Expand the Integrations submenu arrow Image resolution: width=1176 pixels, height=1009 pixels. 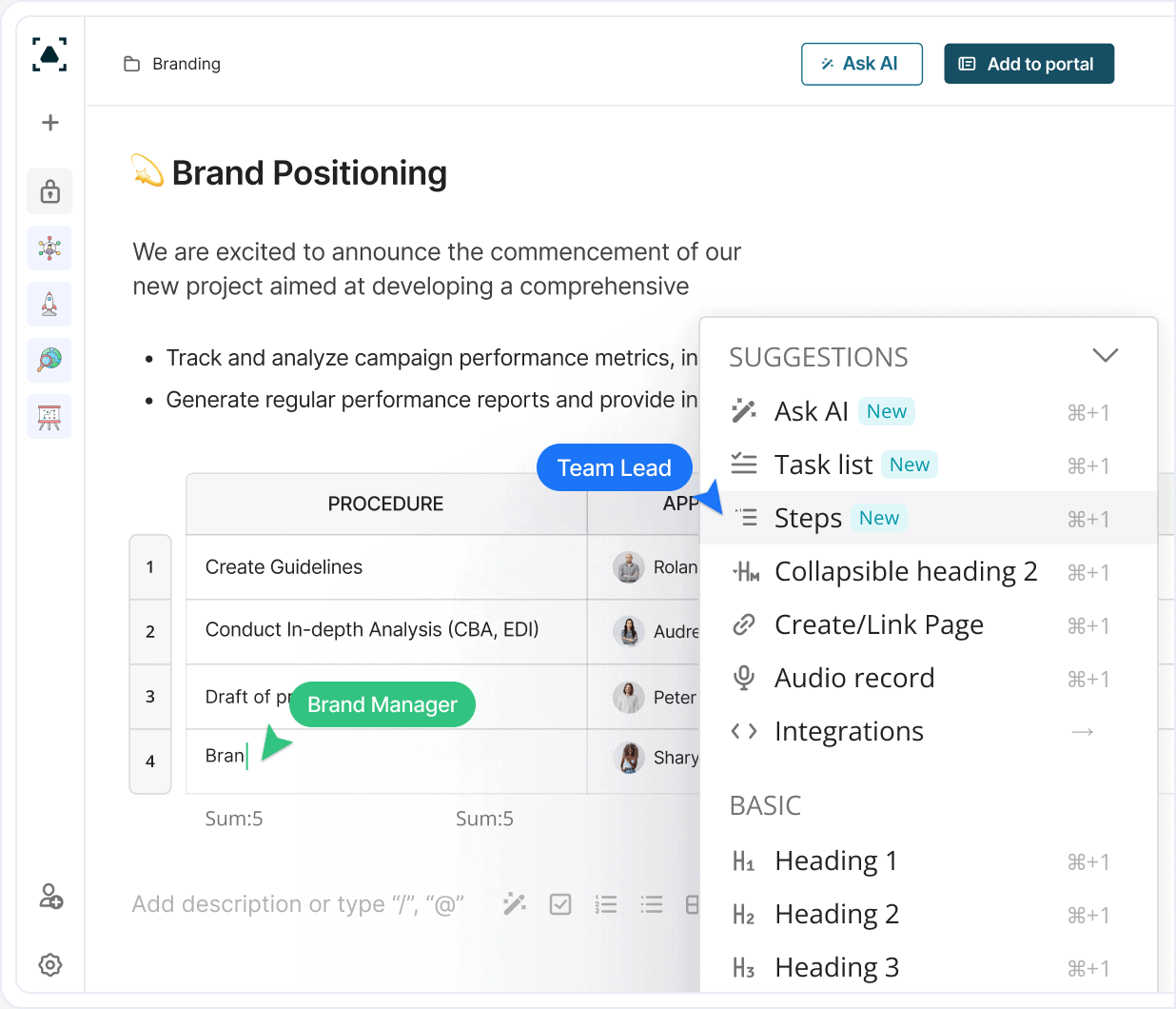1083,732
